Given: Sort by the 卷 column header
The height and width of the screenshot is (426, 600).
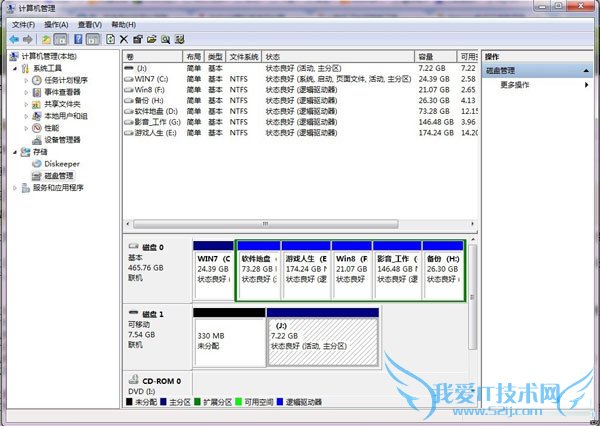Looking at the screenshot, I should (x=153, y=57).
